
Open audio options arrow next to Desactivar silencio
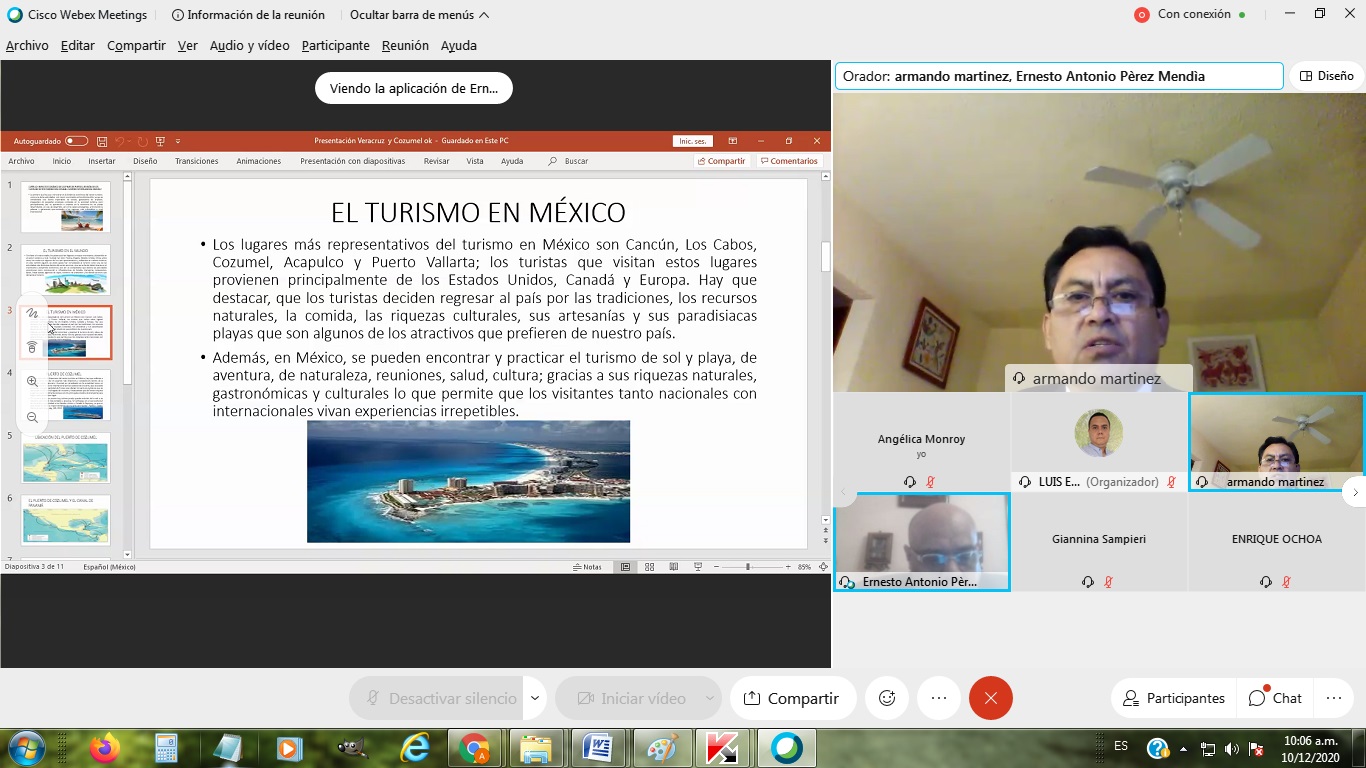click(x=535, y=698)
